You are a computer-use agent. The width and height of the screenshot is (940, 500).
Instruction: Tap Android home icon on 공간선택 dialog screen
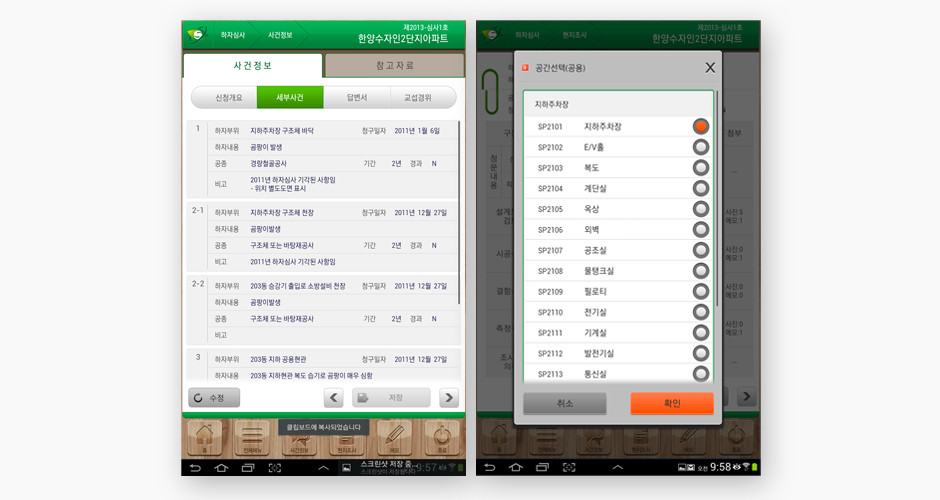(516, 467)
